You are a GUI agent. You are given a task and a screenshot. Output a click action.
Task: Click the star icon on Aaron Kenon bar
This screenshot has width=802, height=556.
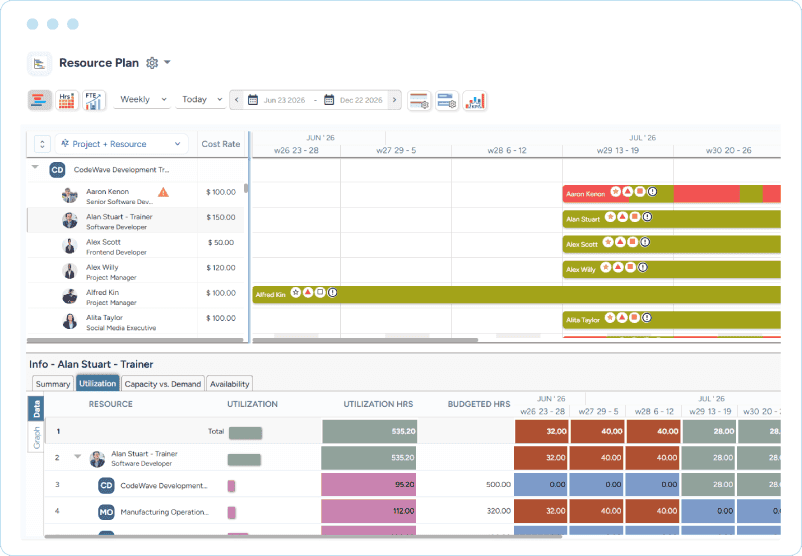click(x=615, y=191)
